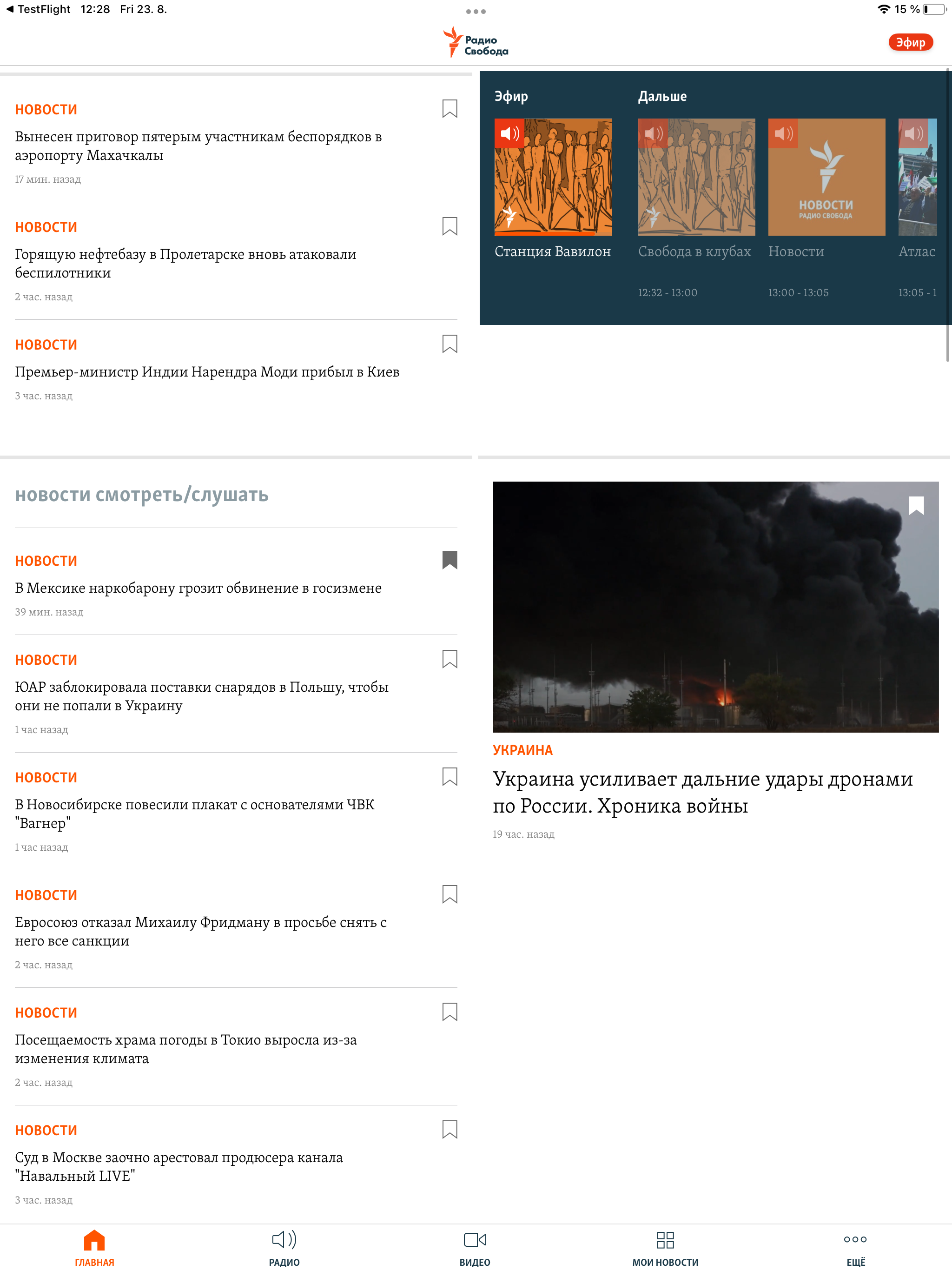Bookmark the Tokyo weather temple article
The height and width of the screenshot is (1270, 952).
[x=450, y=1012]
